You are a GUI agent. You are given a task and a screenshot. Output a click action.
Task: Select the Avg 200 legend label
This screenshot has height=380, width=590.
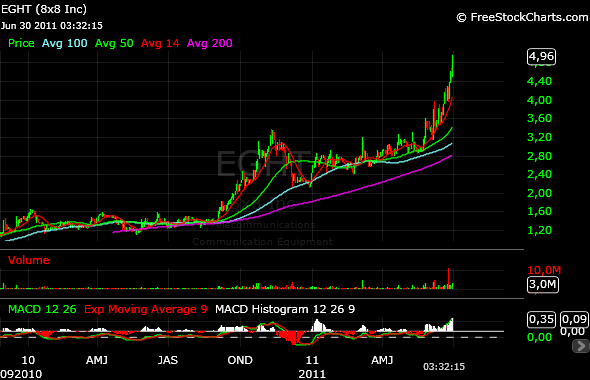point(210,43)
